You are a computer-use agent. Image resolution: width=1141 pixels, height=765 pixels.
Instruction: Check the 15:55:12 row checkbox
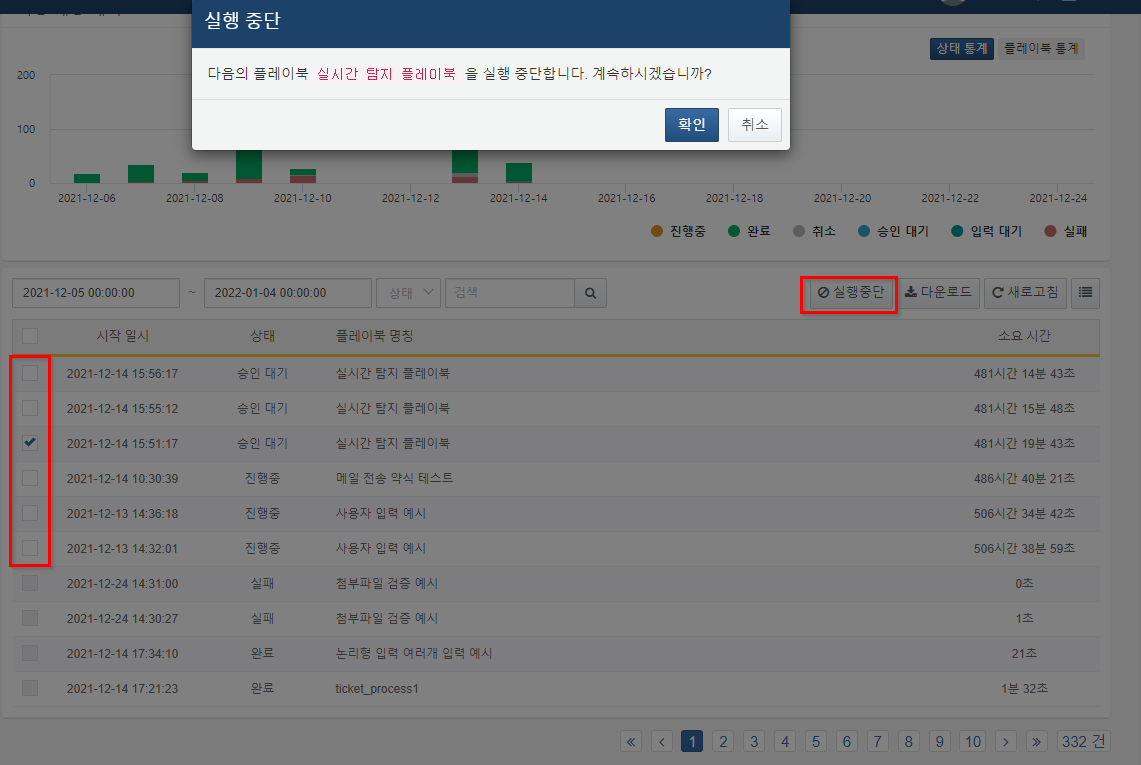(30, 408)
